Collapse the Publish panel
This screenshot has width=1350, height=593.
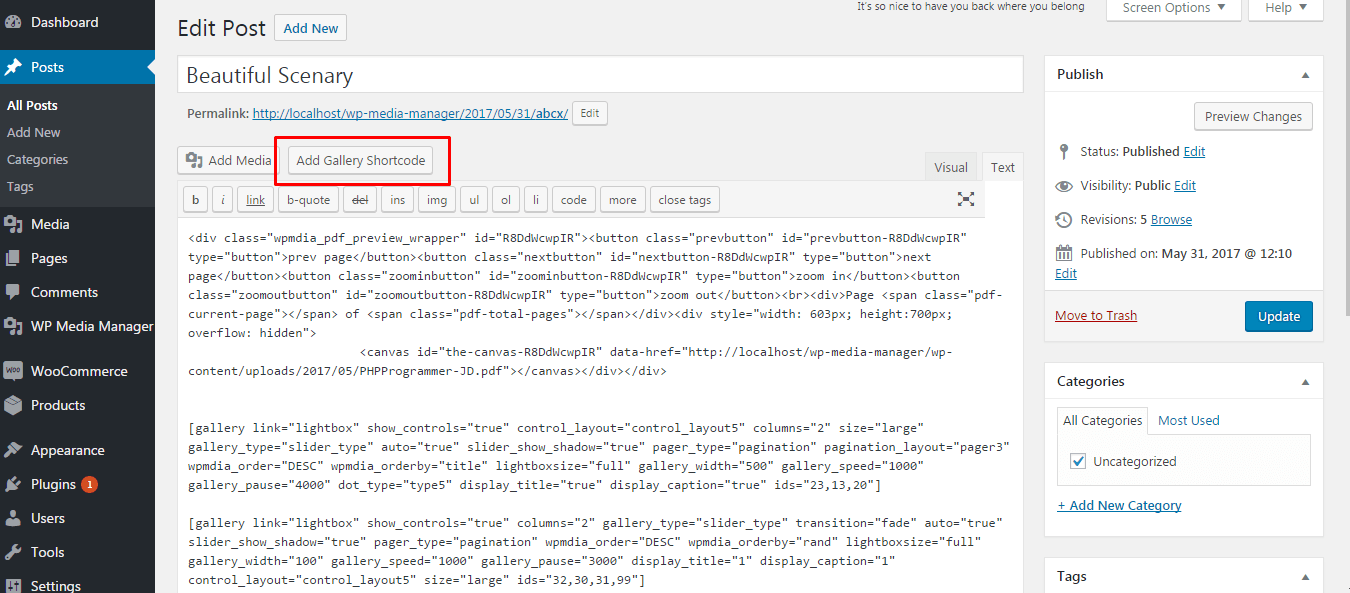pyautogui.click(x=1305, y=74)
